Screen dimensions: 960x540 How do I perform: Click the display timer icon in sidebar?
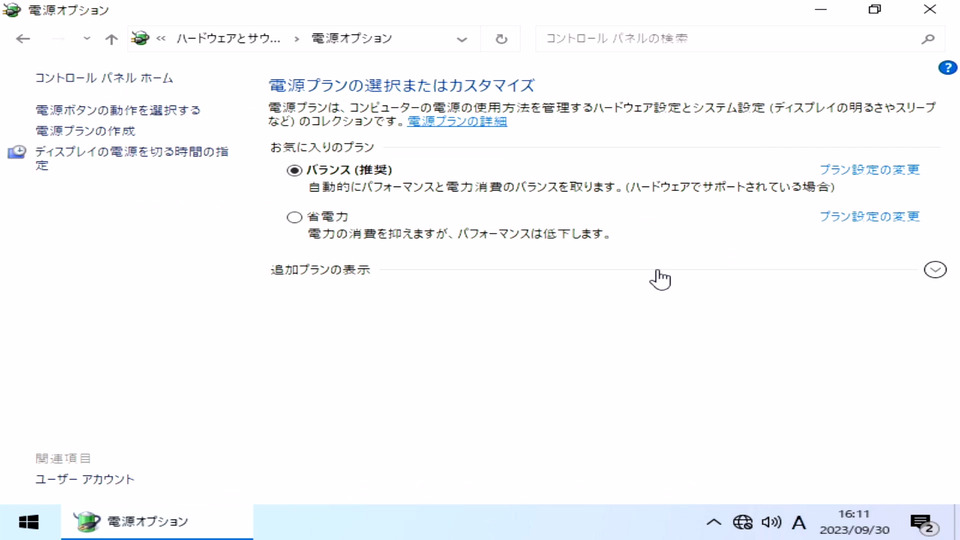click(x=17, y=152)
